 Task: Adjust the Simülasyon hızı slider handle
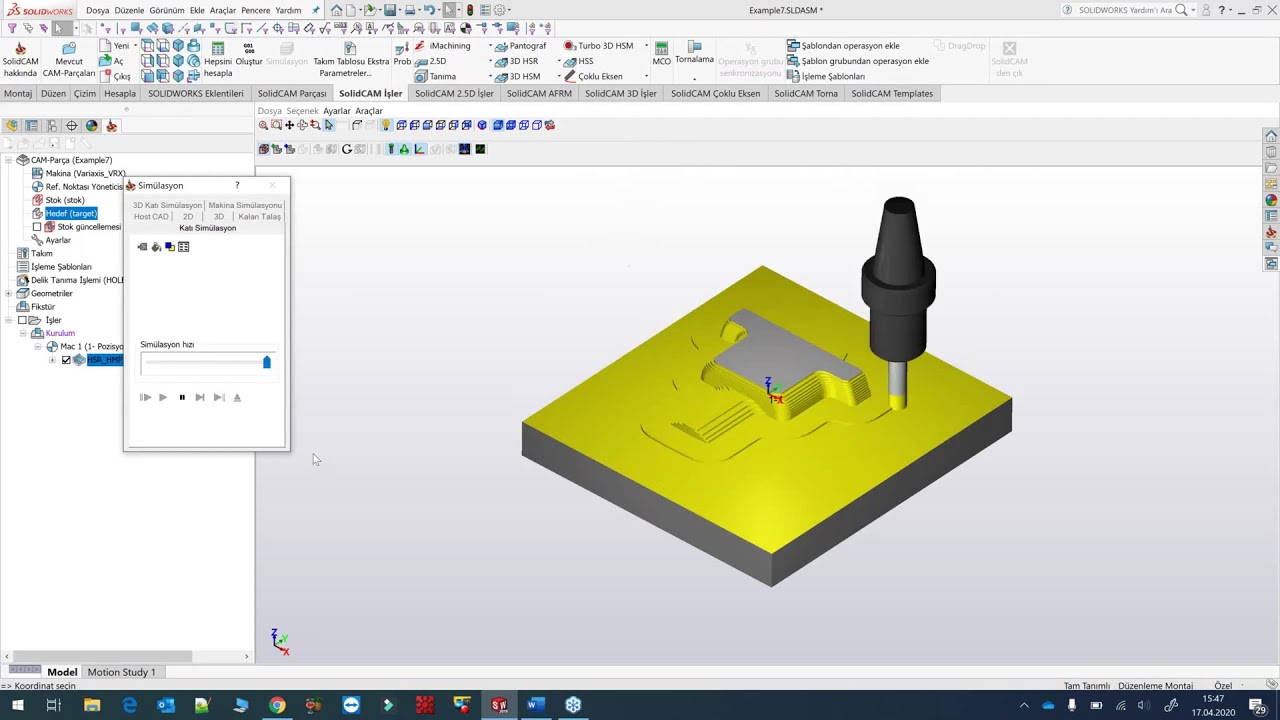point(267,362)
